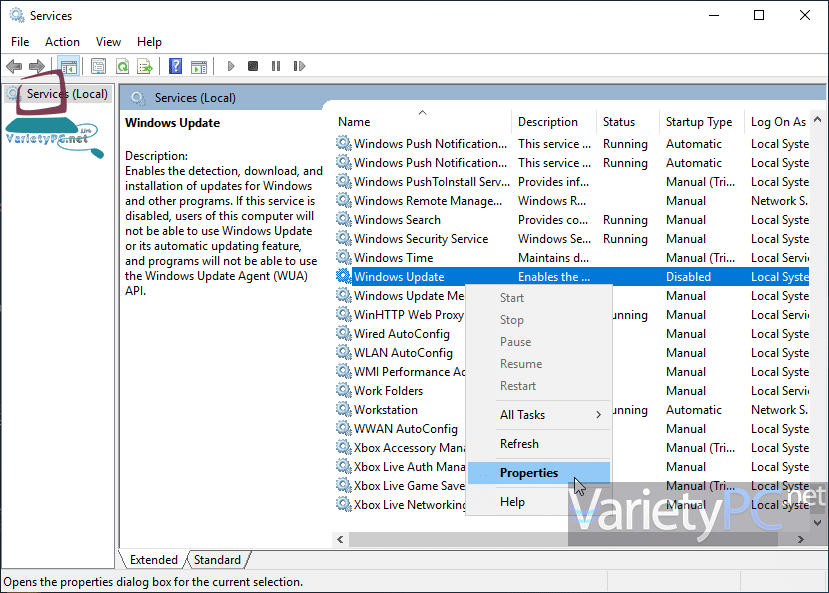The width and height of the screenshot is (829, 593).
Task: Click gear icon beside Xbox Live Networking
Action: 344,505
